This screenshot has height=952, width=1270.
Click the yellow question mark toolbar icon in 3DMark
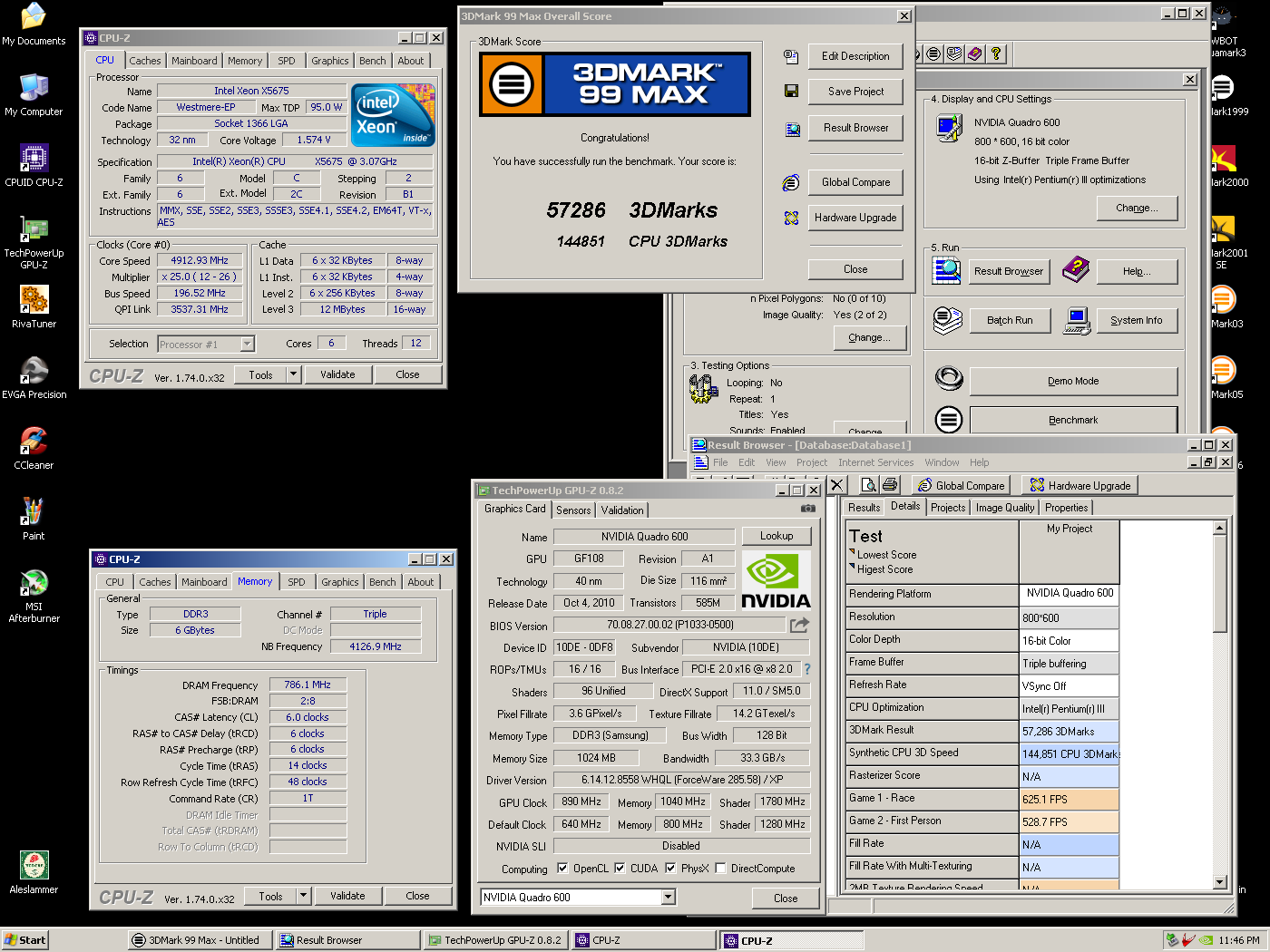[995, 54]
